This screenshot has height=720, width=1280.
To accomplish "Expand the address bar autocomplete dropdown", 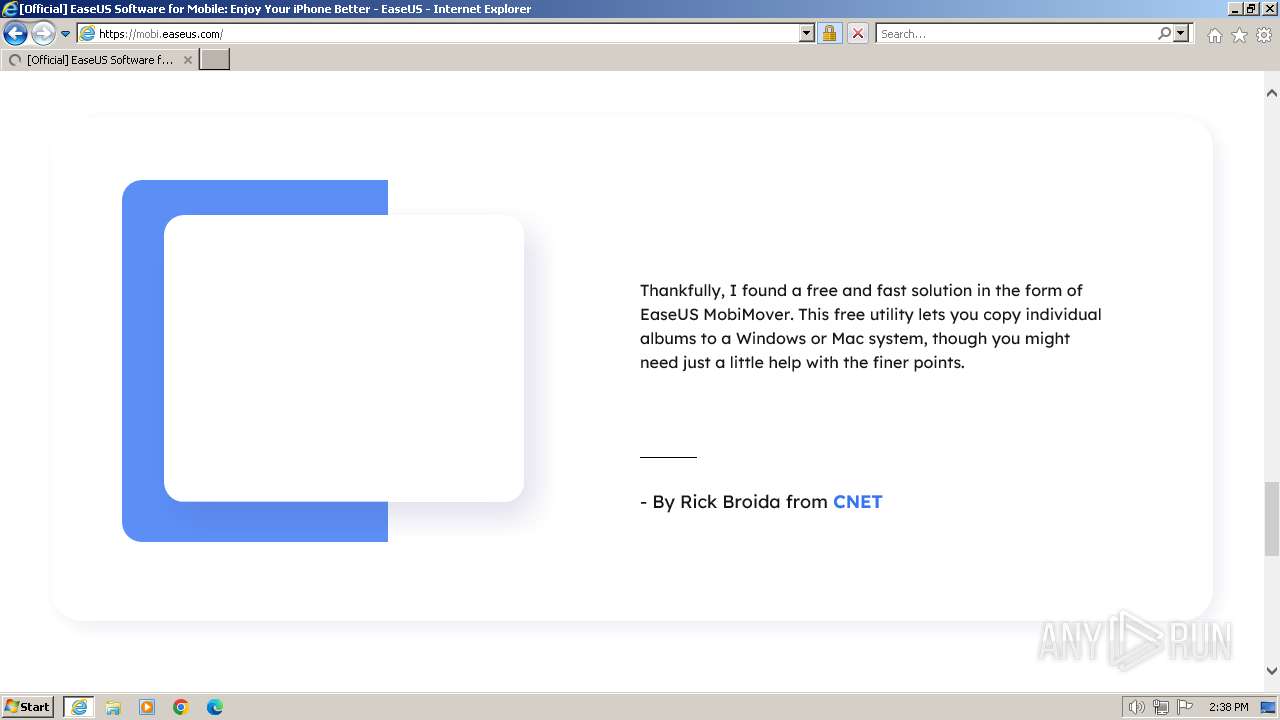I will coord(807,34).
